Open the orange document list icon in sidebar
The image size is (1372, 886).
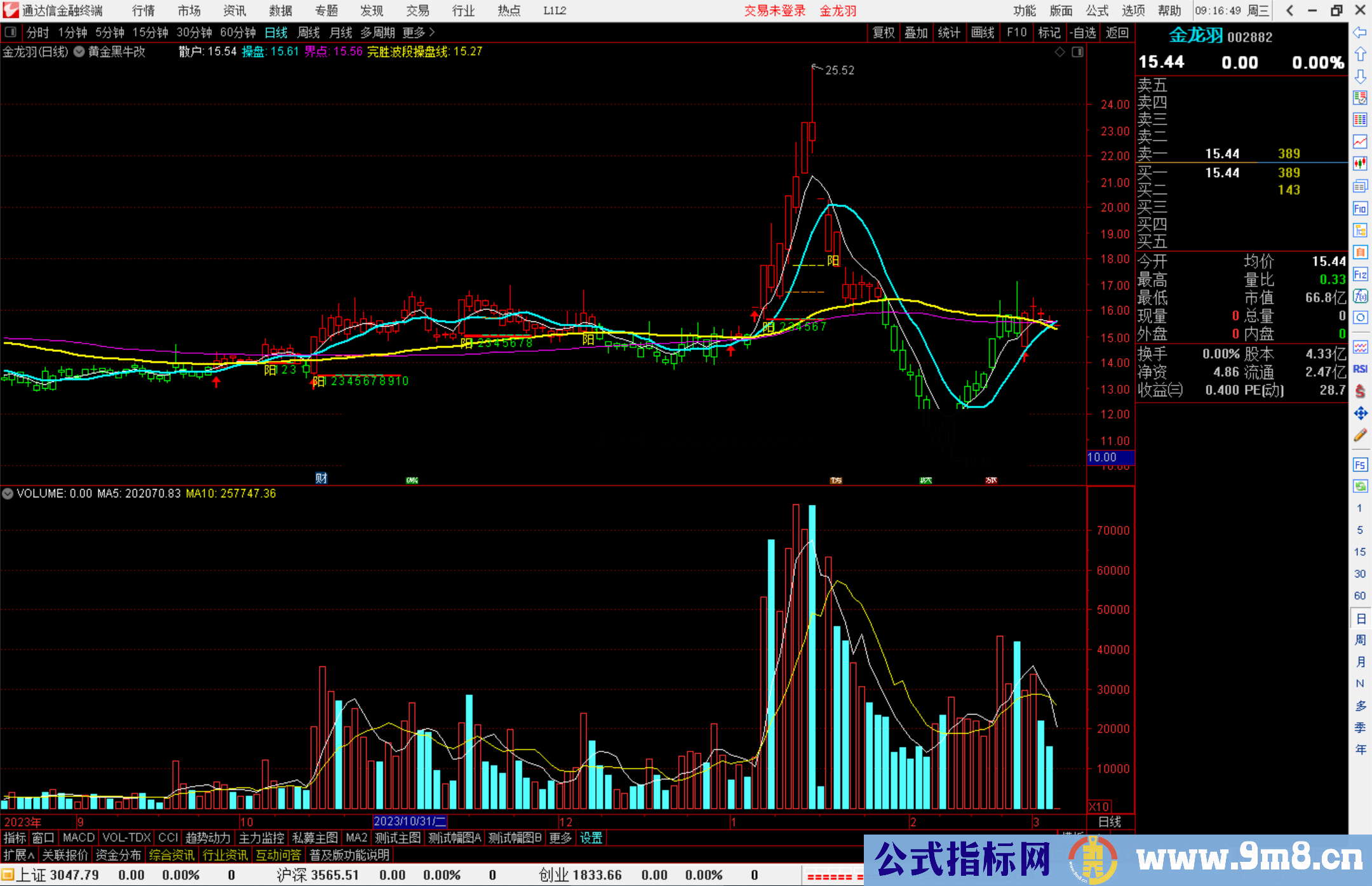click(x=1360, y=252)
